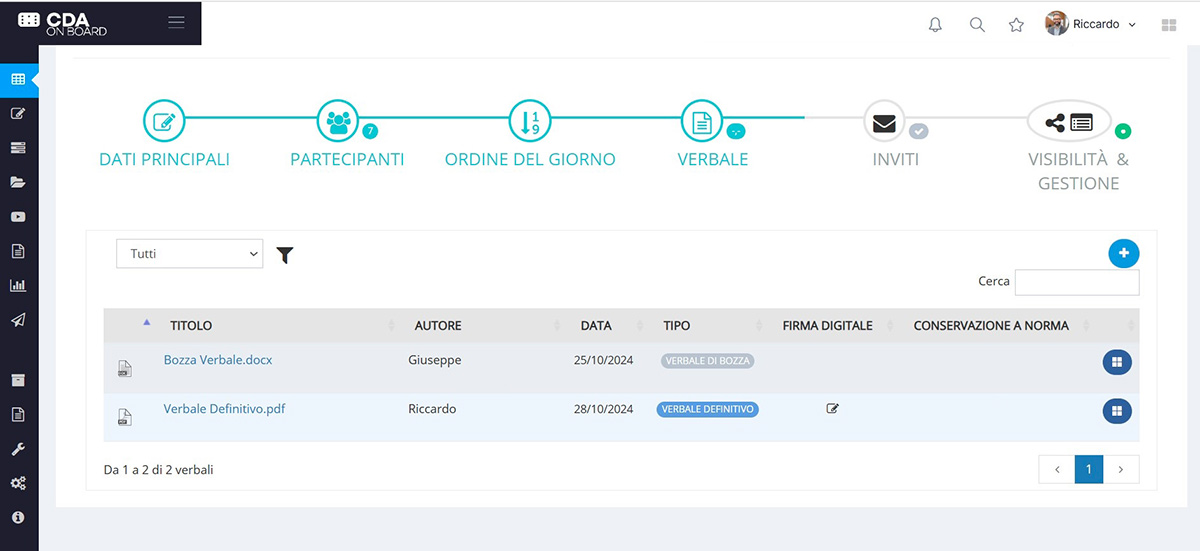
Task: Sort table by Tipo column
Action: pyautogui.click(x=677, y=325)
